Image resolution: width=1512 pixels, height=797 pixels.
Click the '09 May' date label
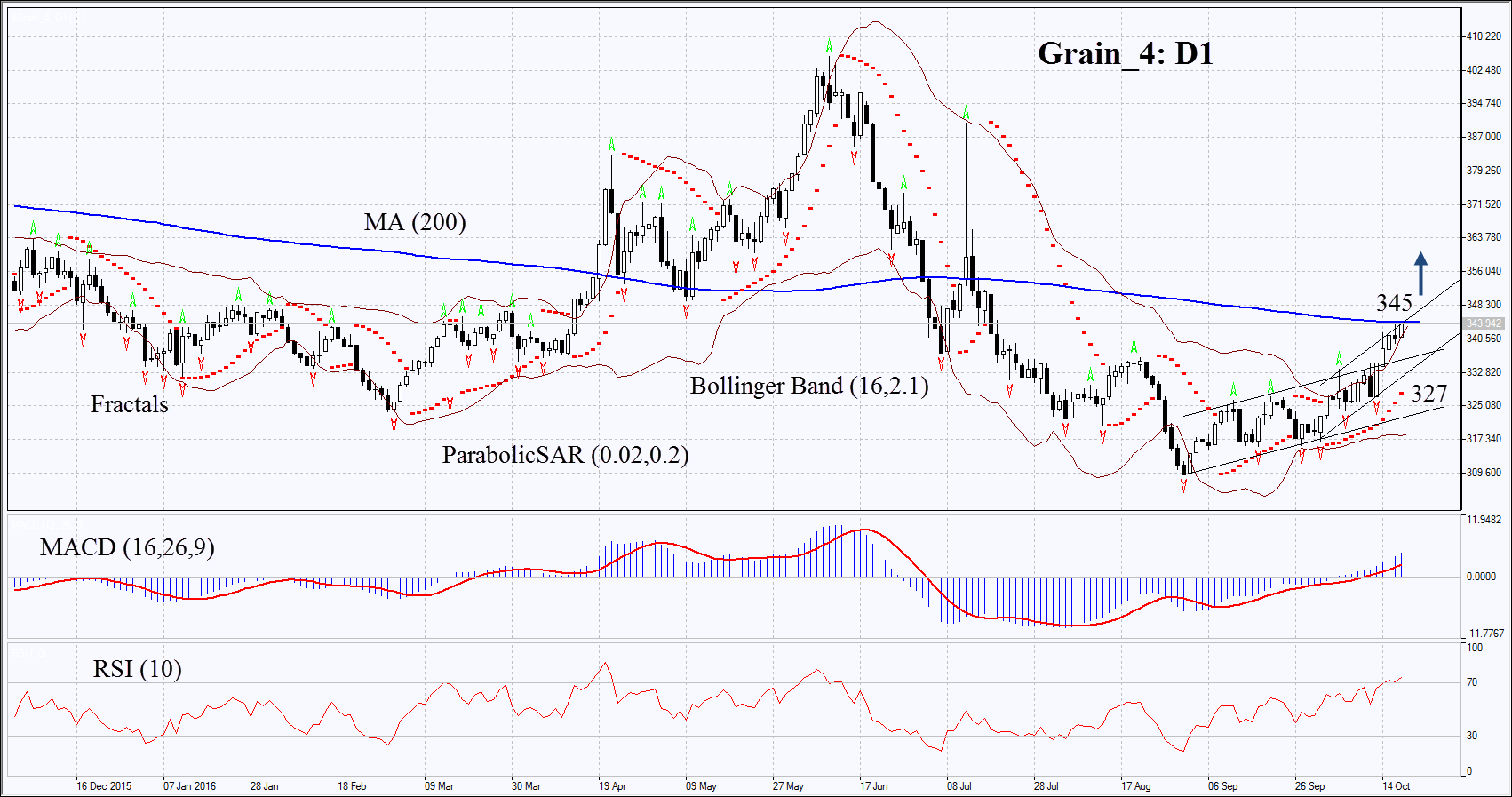coord(701,786)
